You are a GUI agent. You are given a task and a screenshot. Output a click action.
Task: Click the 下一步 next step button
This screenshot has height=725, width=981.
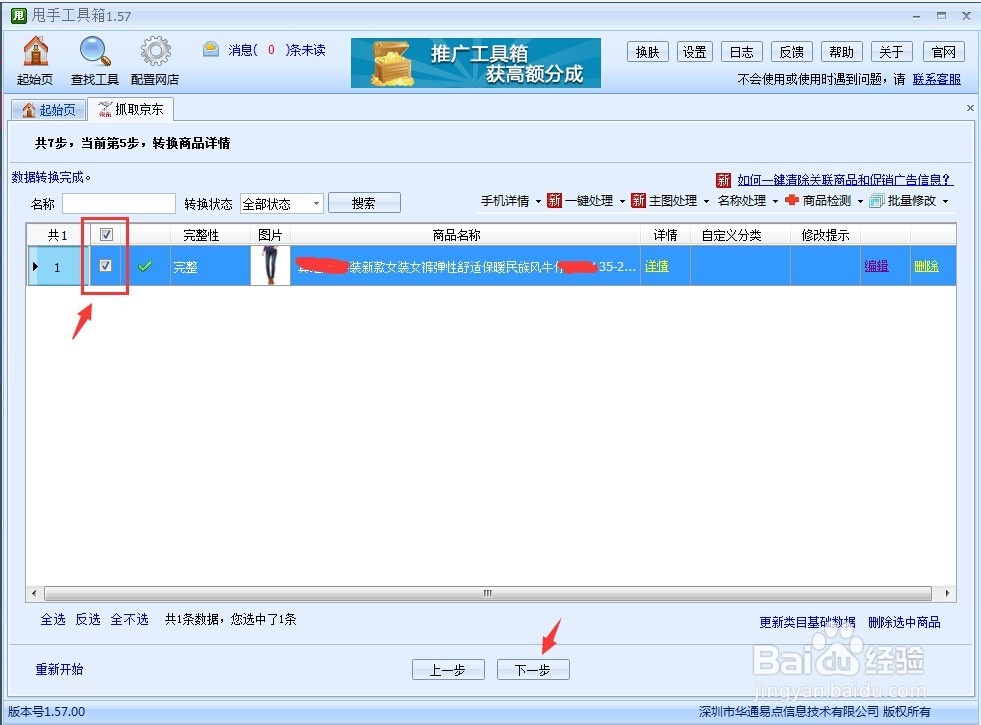point(533,669)
